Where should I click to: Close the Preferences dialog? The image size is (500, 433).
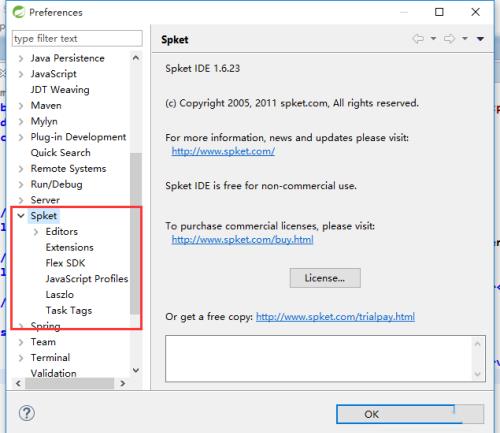[476, 12]
